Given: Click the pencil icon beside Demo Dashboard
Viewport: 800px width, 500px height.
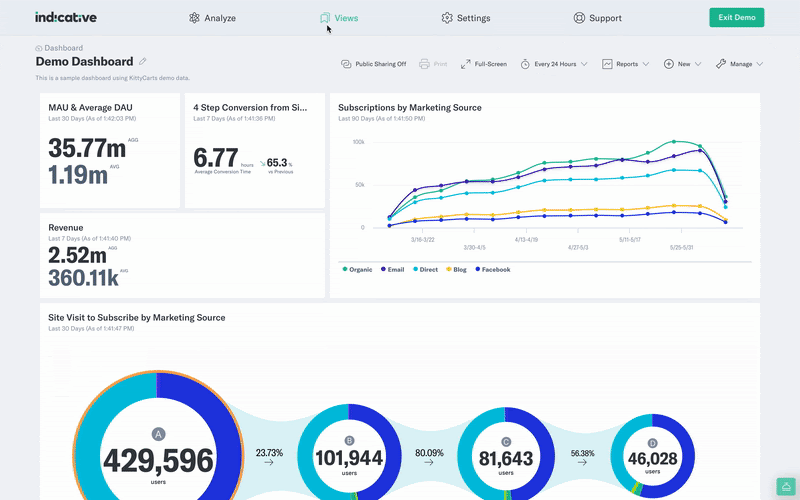Looking at the screenshot, I should (143, 61).
